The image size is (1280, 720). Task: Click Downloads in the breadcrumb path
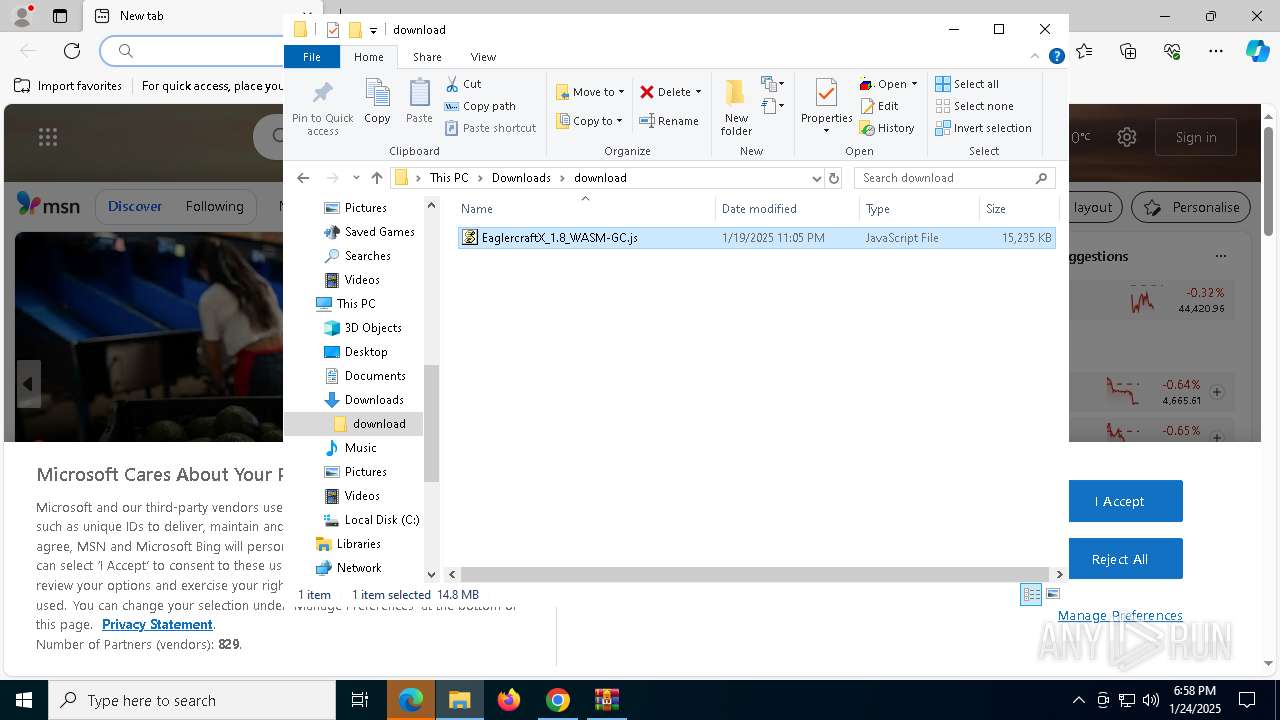[x=521, y=178]
